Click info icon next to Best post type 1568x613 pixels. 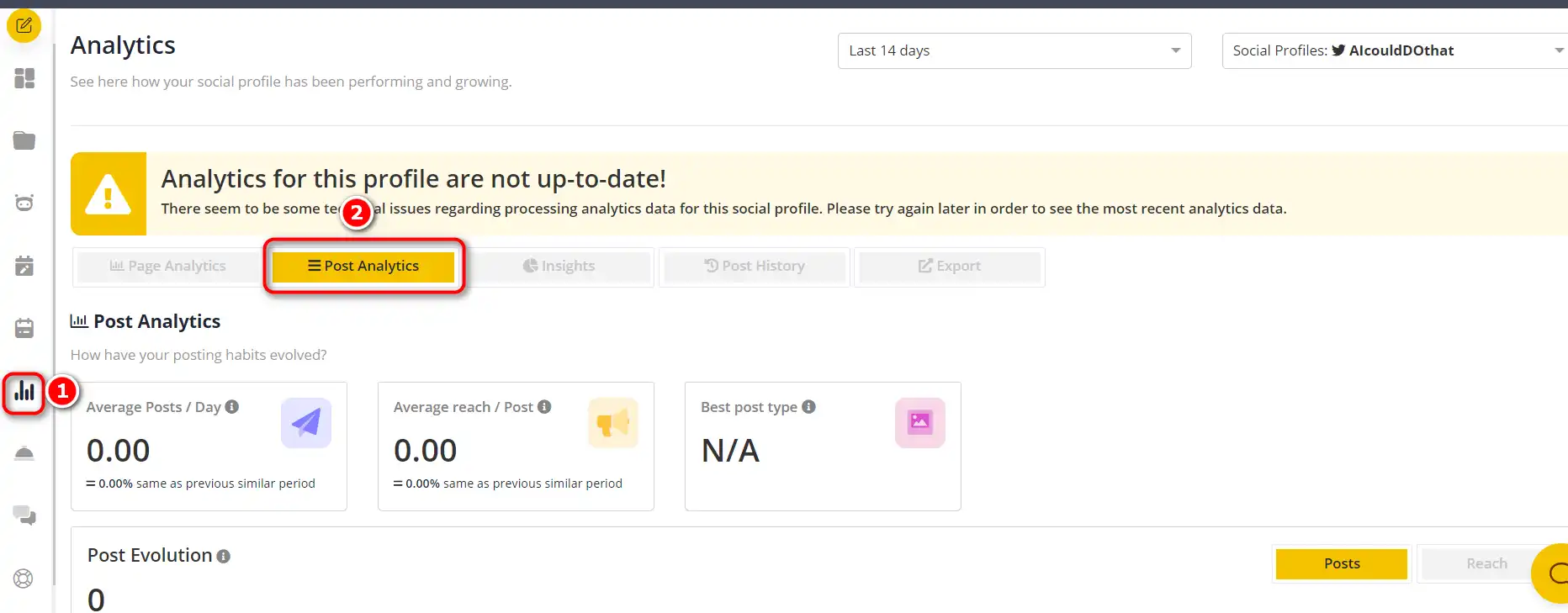tap(808, 407)
